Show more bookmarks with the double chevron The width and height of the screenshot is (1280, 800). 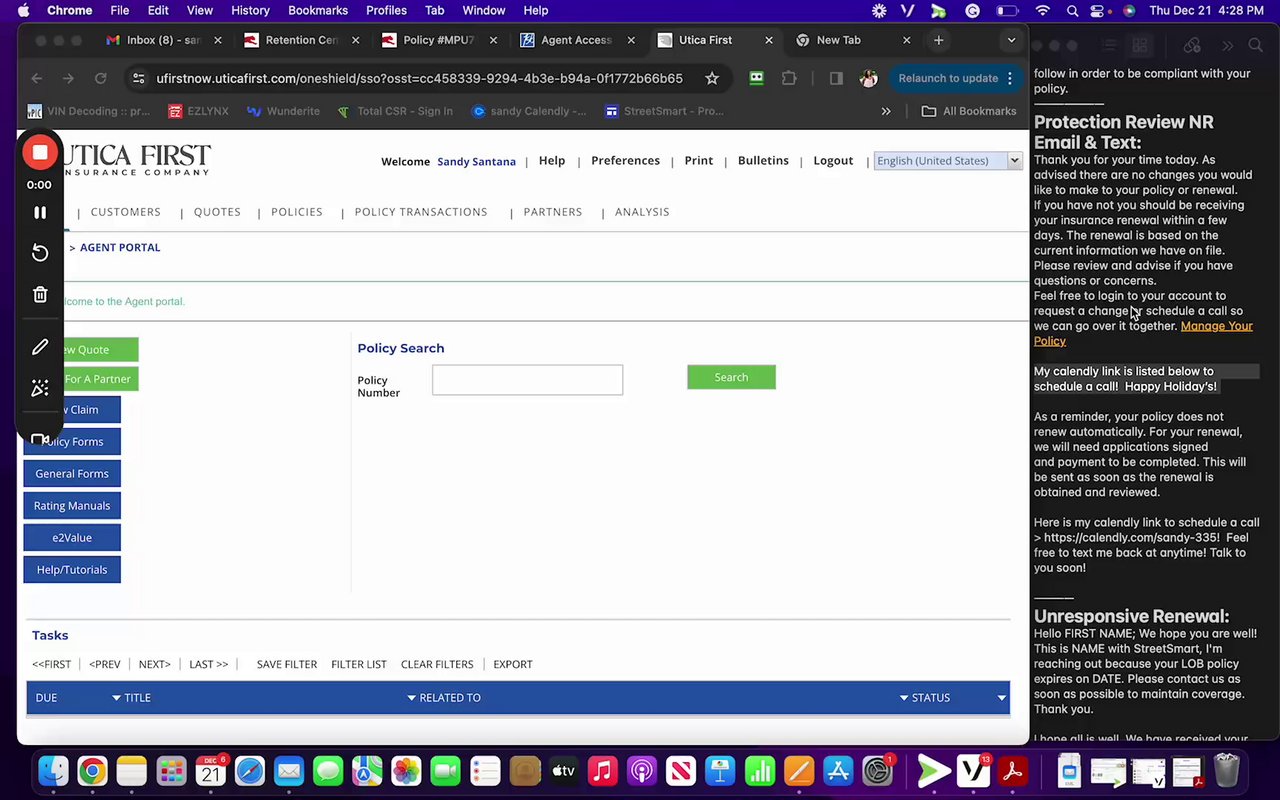pos(886,111)
